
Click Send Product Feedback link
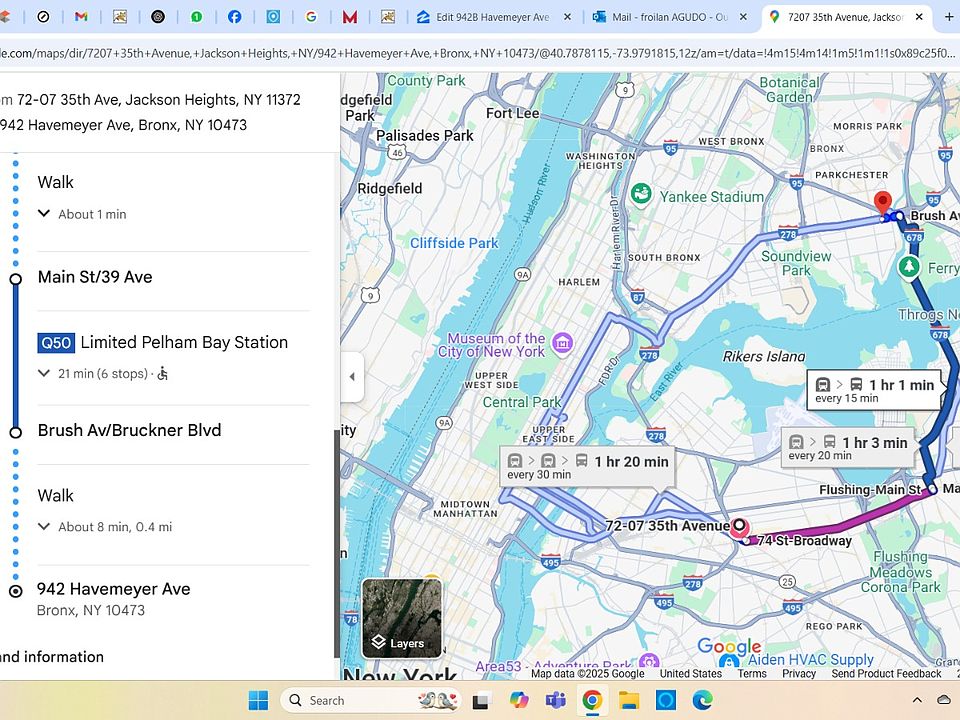[x=886, y=673]
